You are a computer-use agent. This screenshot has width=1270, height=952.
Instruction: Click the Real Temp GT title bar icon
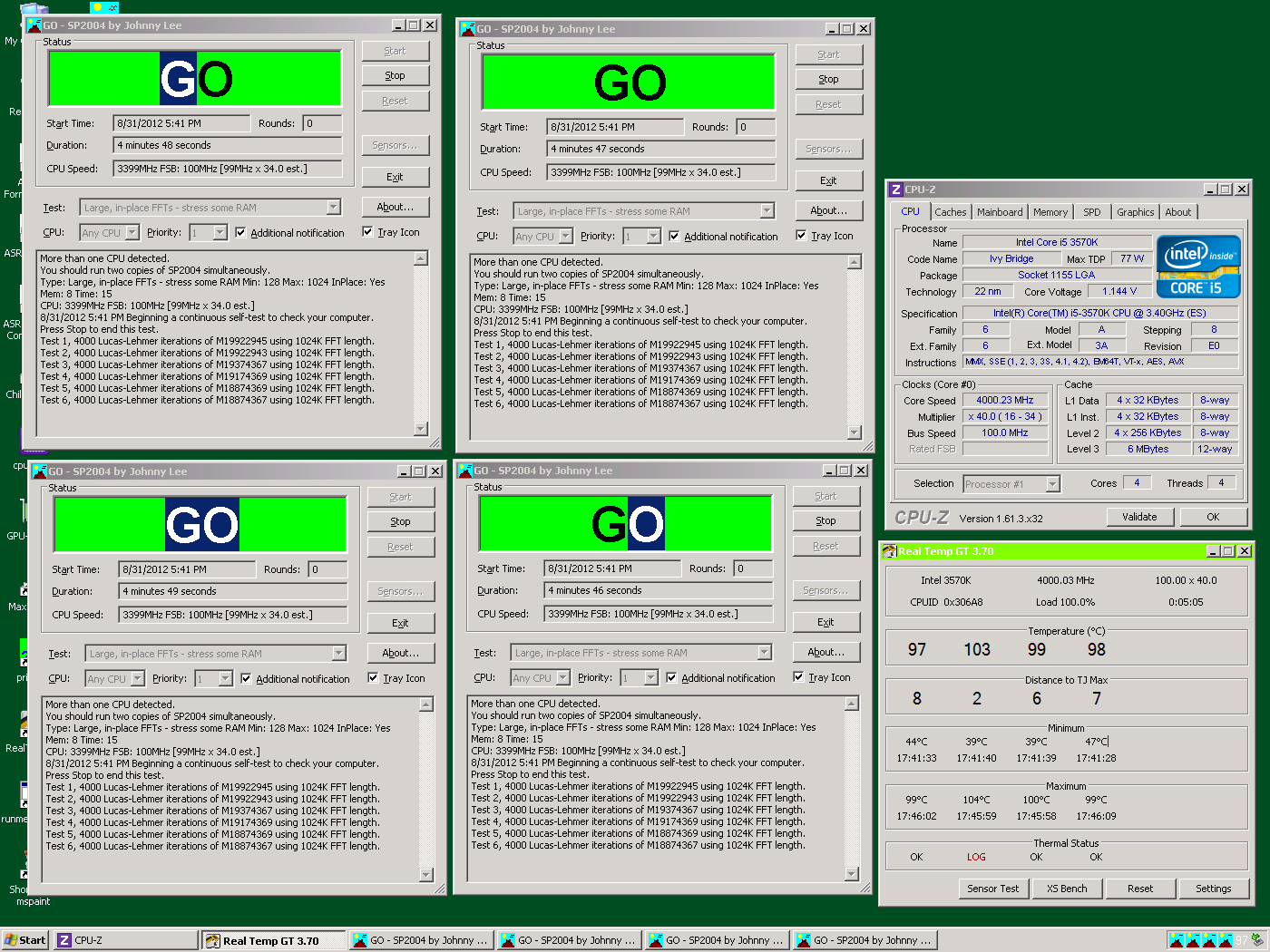click(x=889, y=551)
